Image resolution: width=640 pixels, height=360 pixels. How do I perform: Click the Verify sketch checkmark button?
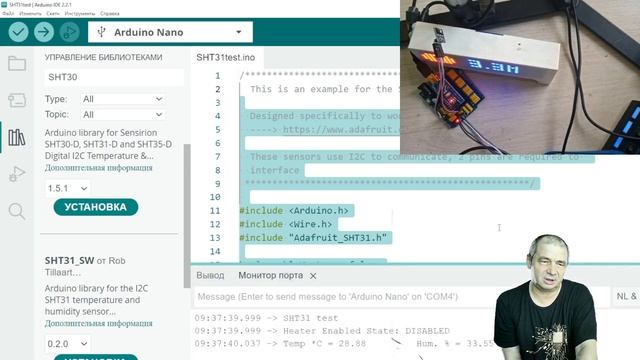click(18, 32)
